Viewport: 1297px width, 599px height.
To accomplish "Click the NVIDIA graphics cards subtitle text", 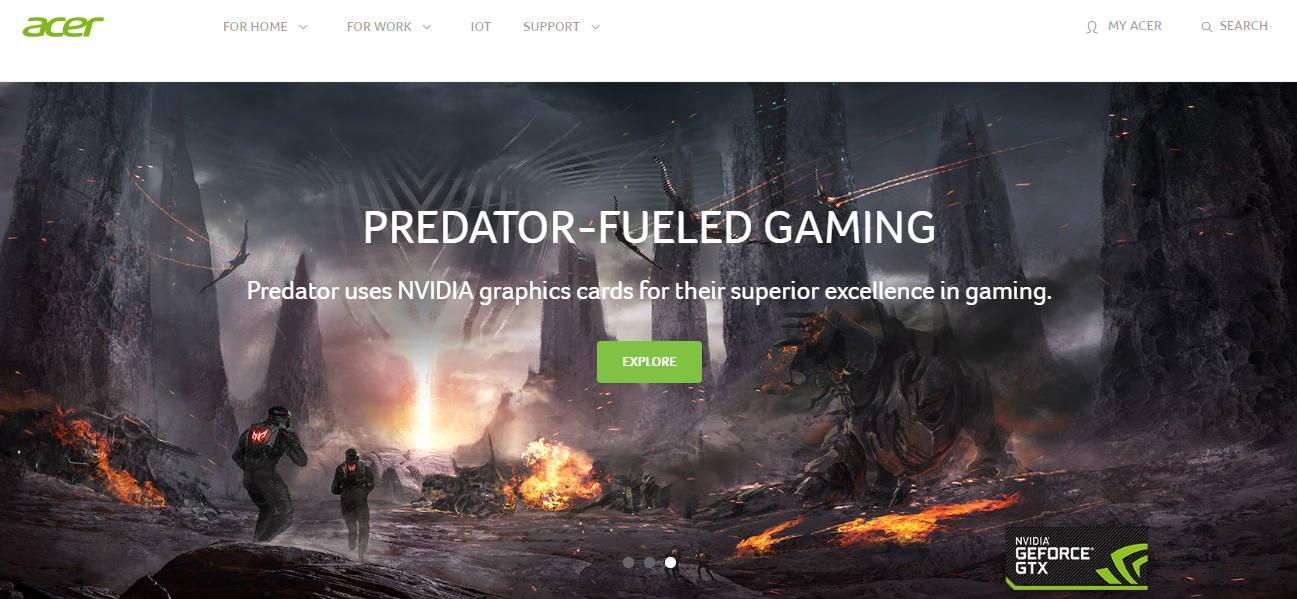I will click(649, 292).
